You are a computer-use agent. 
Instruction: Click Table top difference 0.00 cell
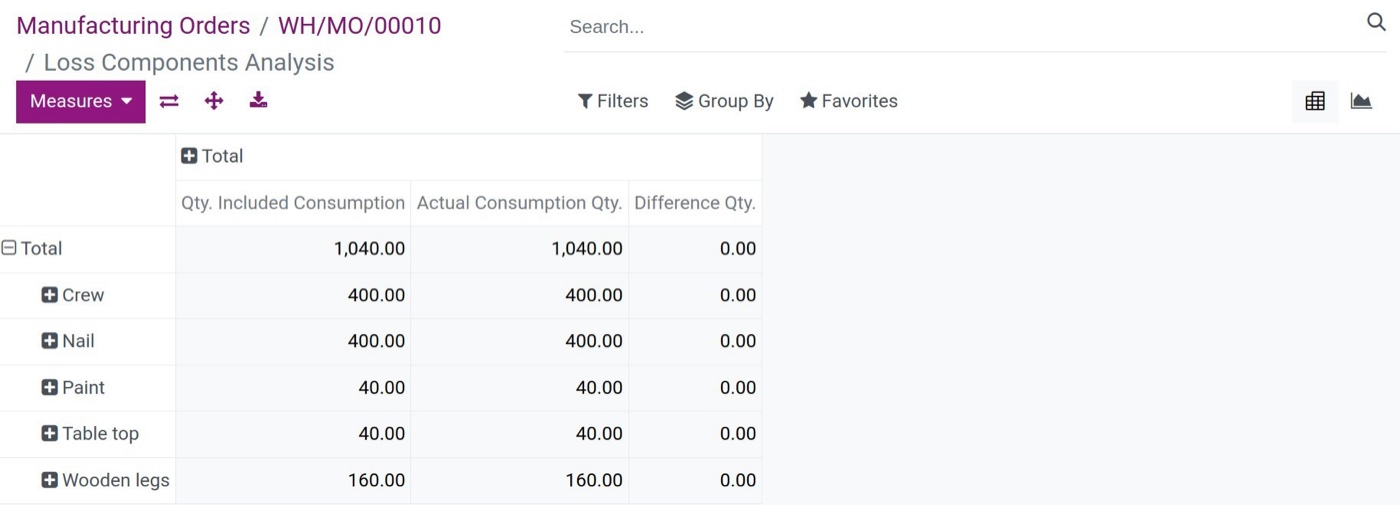[695, 434]
